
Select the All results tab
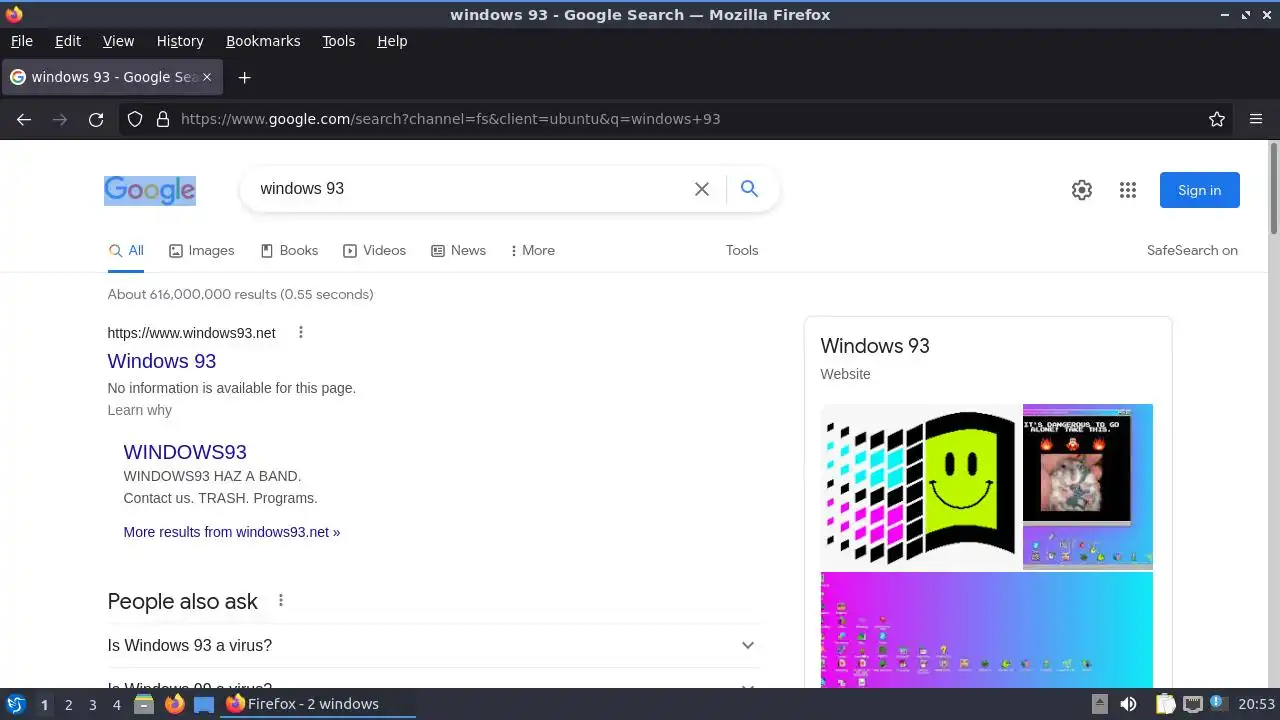[126, 250]
